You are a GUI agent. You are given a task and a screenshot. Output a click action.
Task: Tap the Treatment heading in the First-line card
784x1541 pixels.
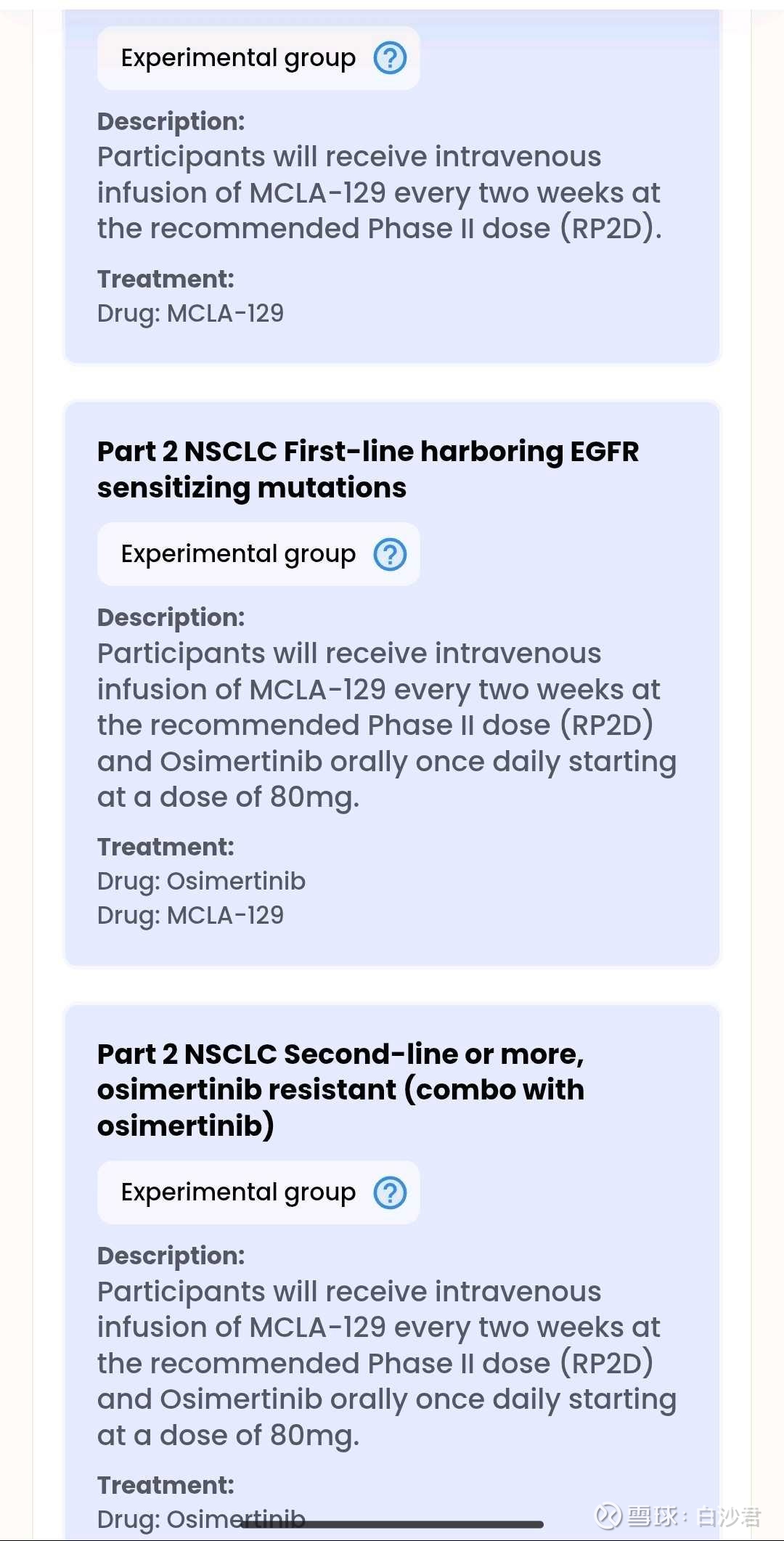click(x=166, y=847)
